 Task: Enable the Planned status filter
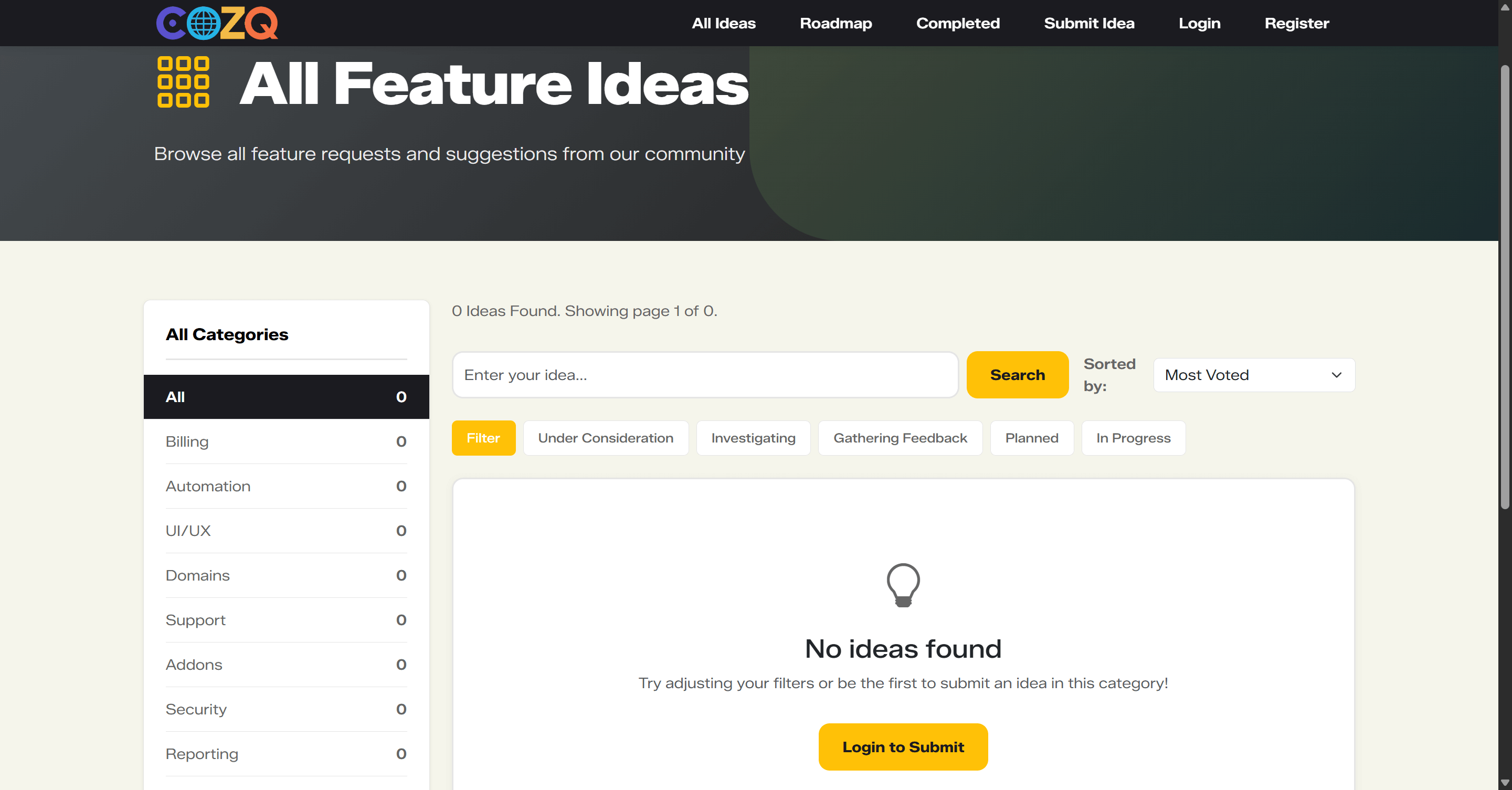(1031, 438)
